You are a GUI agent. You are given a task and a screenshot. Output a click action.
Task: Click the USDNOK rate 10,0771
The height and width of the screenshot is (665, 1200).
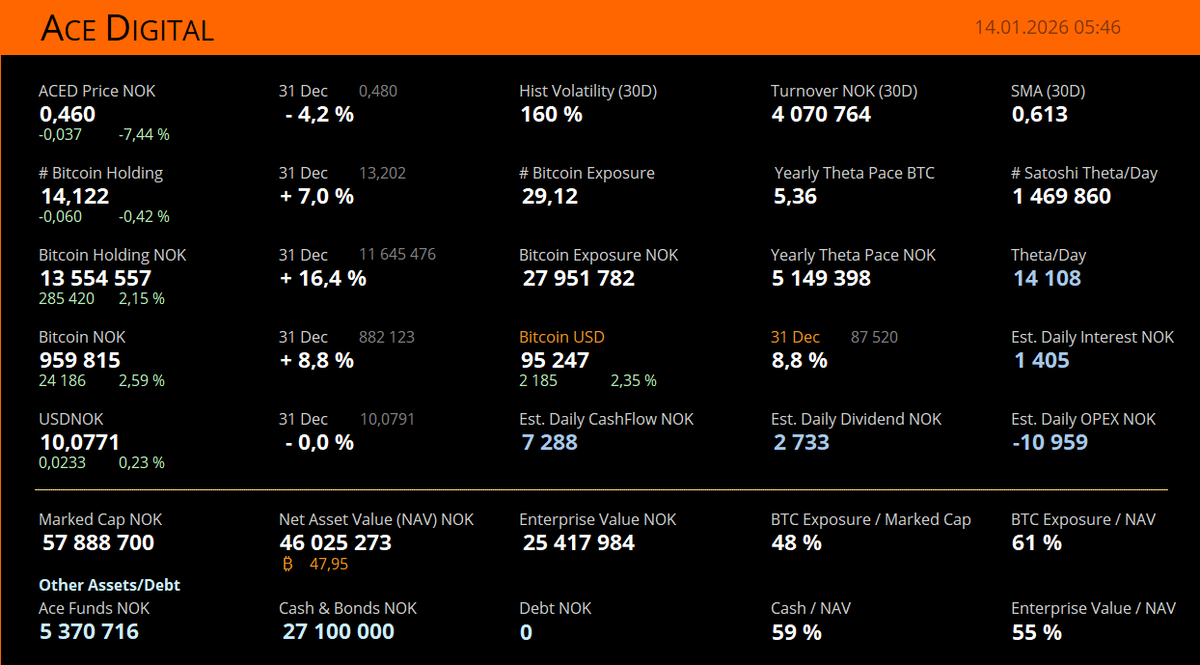tap(80, 442)
